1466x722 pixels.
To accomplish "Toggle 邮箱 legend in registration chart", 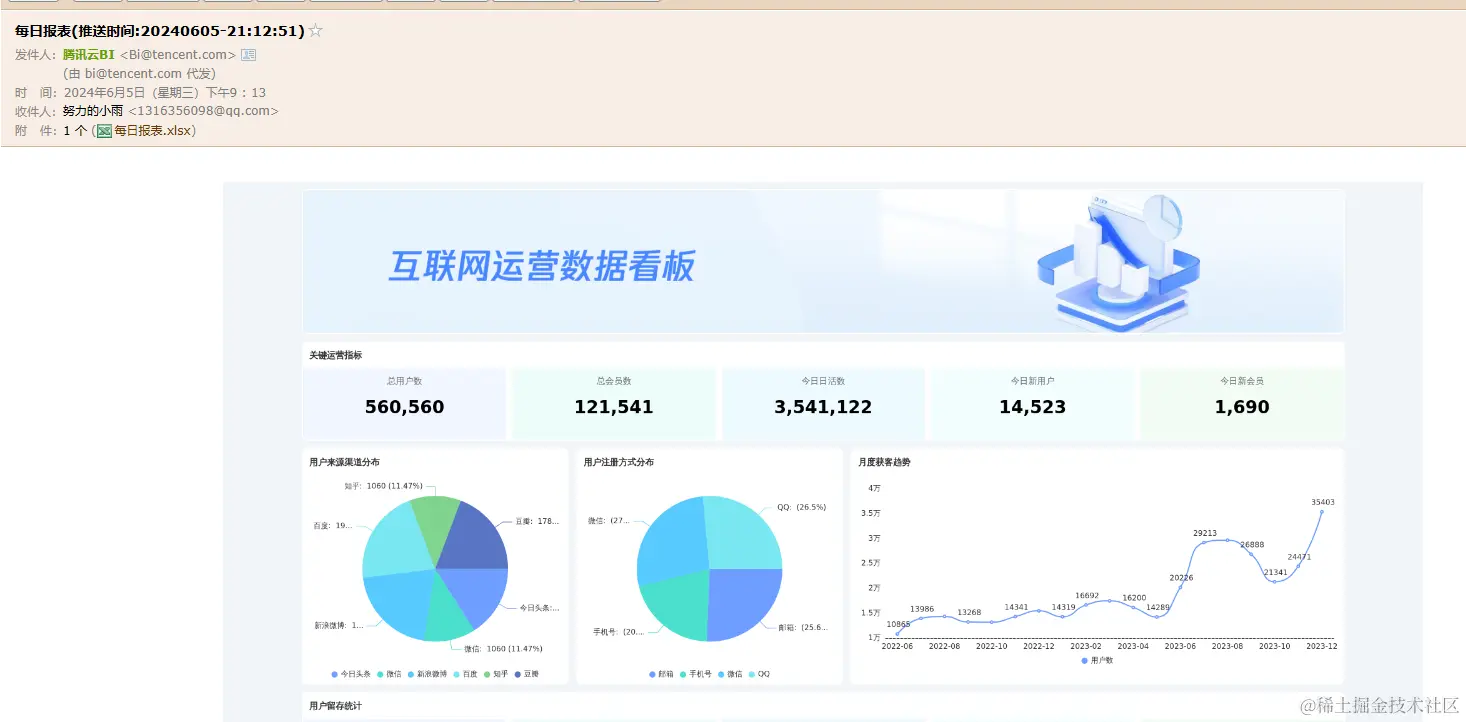I will pyautogui.click(x=661, y=674).
